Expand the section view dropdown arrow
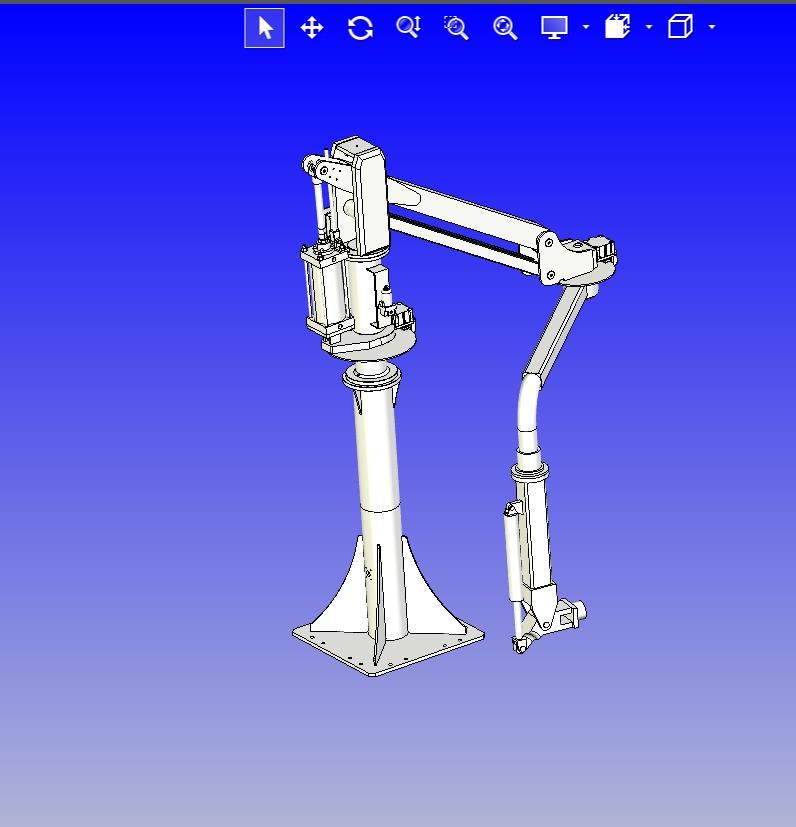The height and width of the screenshot is (827, 796). tap(649, 27)
